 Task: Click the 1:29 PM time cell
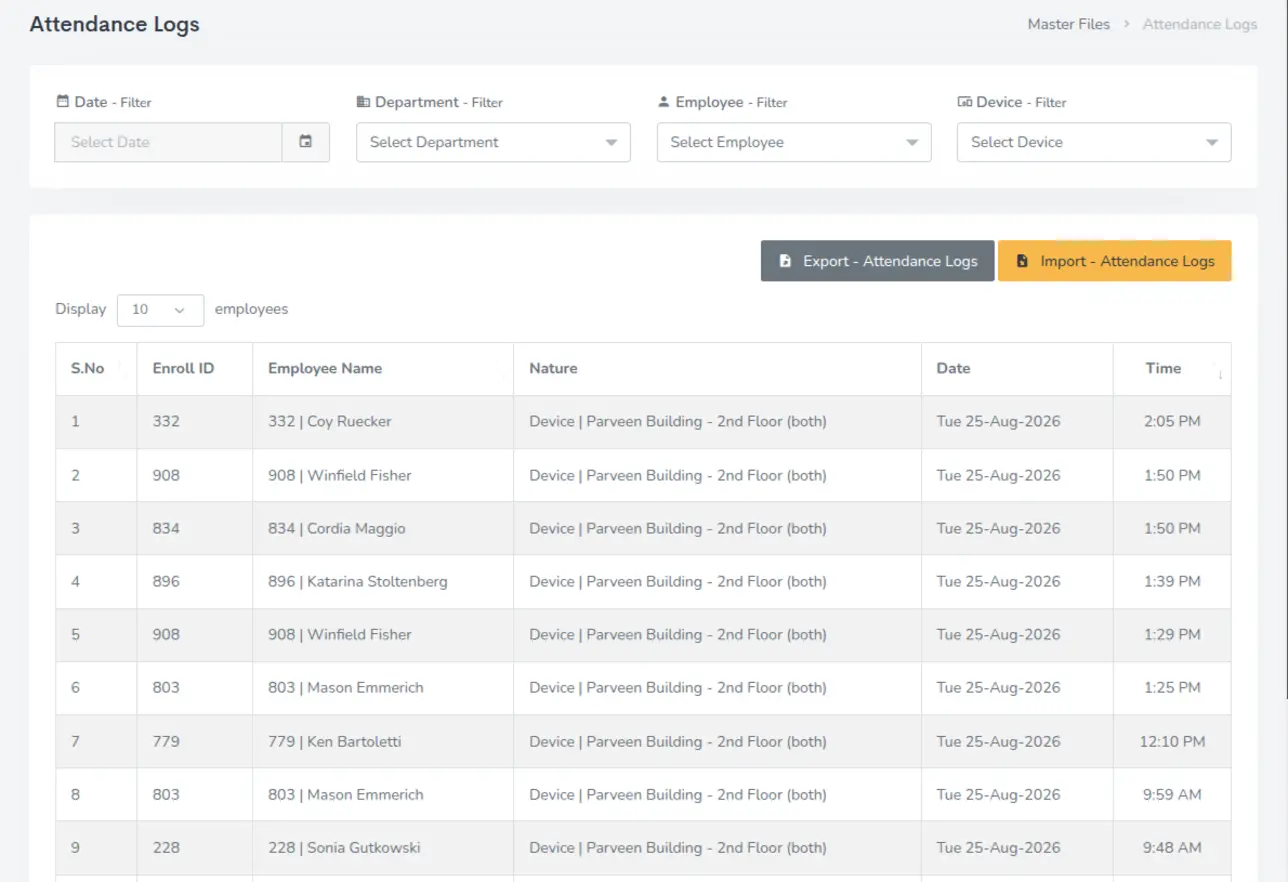click(1172, 634)
